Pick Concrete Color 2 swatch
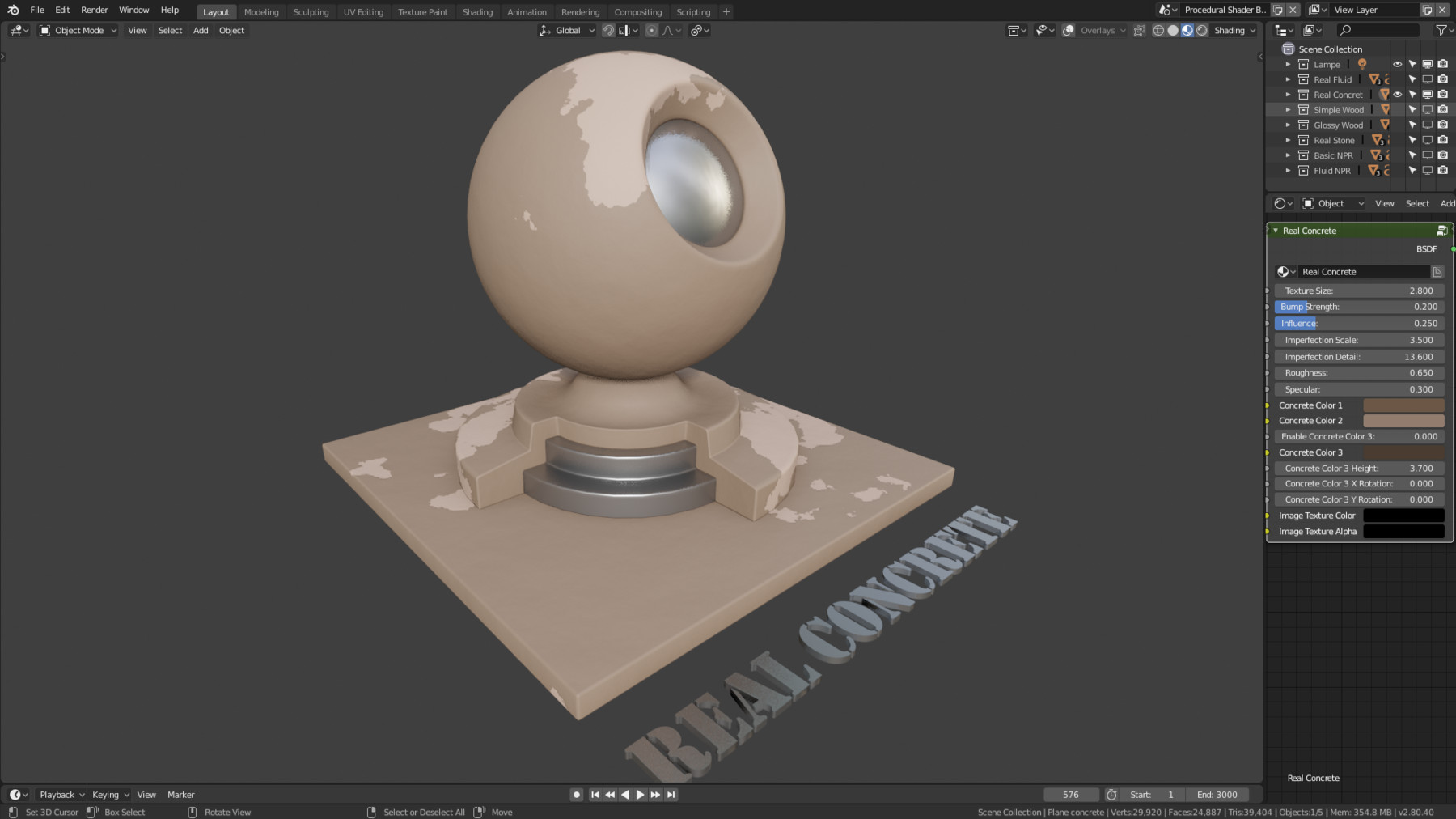Viewport: 1456px width, 819px height. coord(1403,420)
